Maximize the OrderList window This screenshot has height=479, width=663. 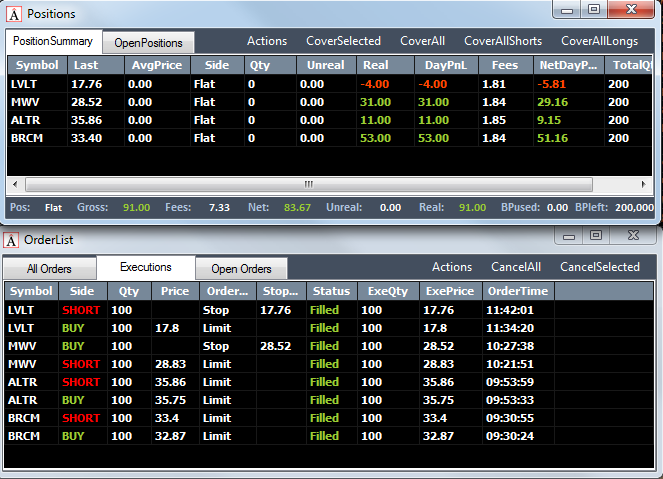(596, 235)
